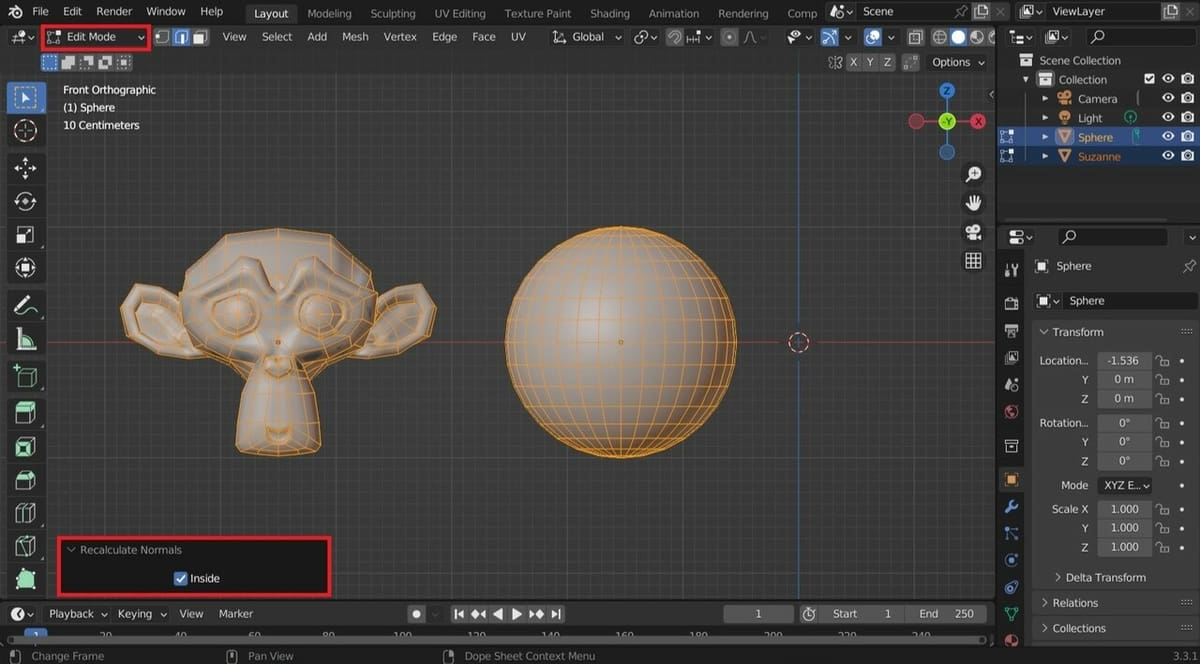Jump to the last frame
The image size is (1200, 664).
(x=556, y=614)
